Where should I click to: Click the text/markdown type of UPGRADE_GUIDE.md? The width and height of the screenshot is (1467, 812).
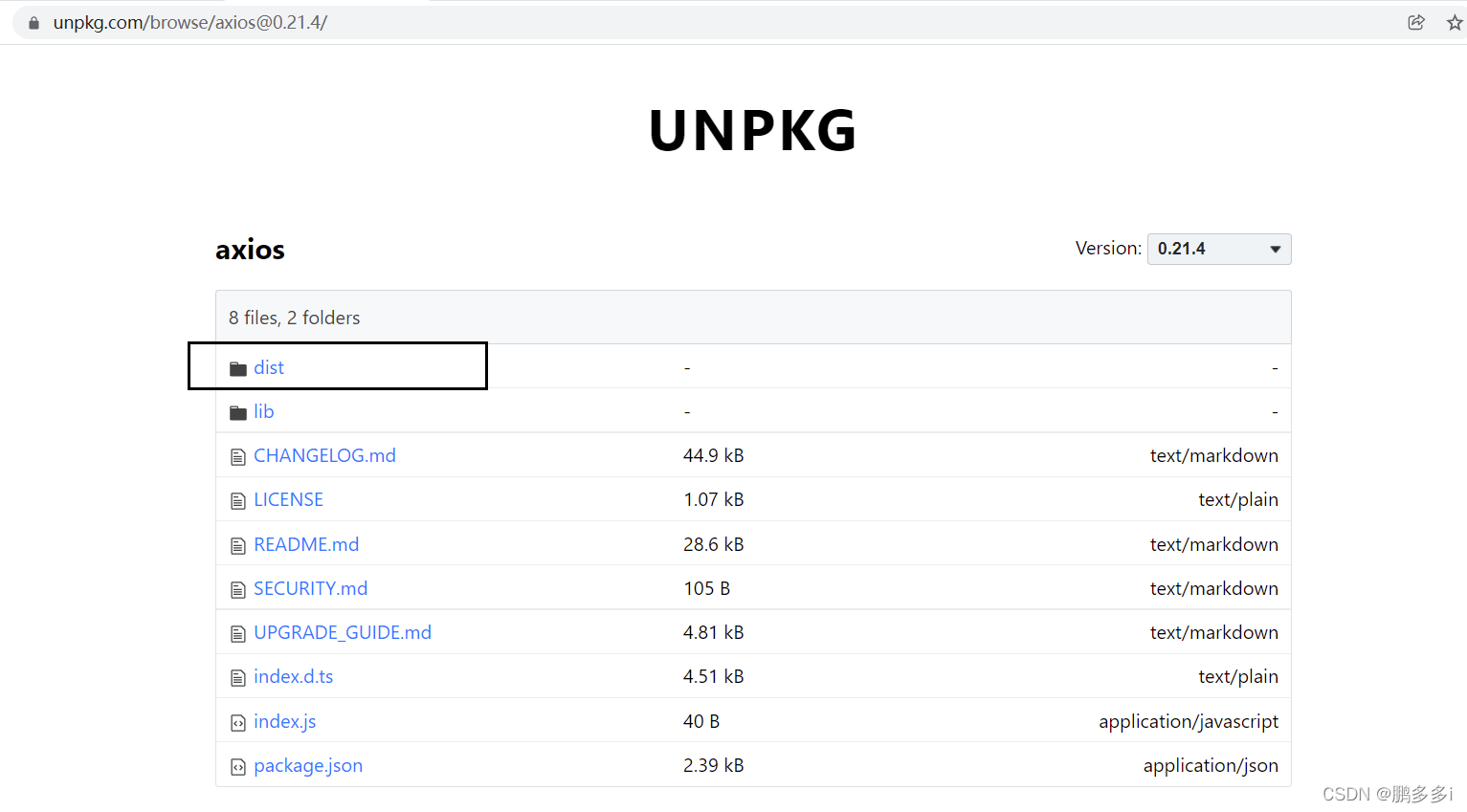click(1214, 632)
